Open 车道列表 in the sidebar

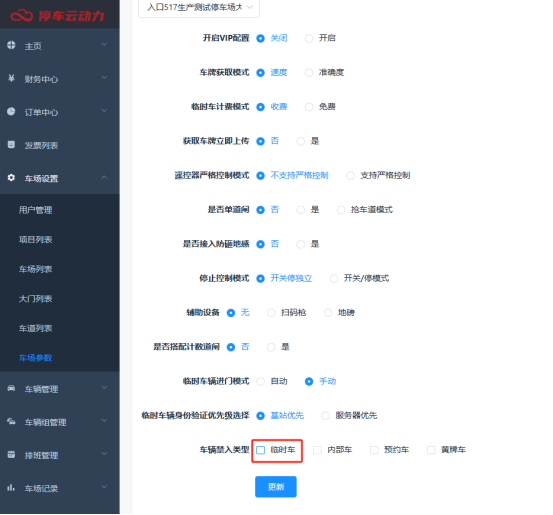point(36,329)
